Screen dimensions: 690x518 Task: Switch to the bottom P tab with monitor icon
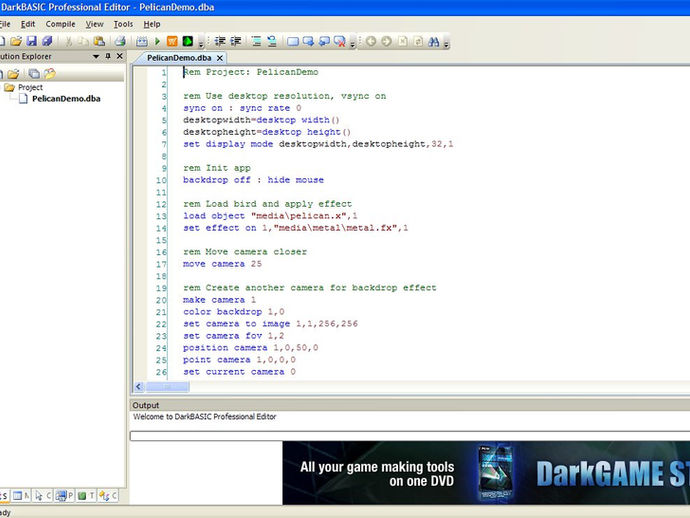click(x=65, y=496)
